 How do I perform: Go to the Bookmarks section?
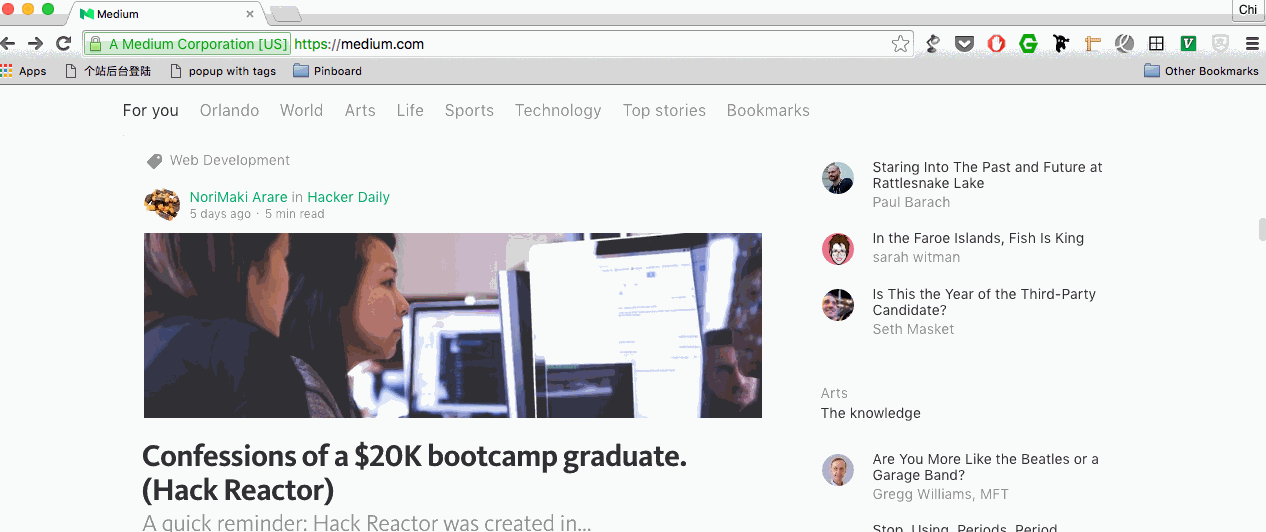pos(768,111)
